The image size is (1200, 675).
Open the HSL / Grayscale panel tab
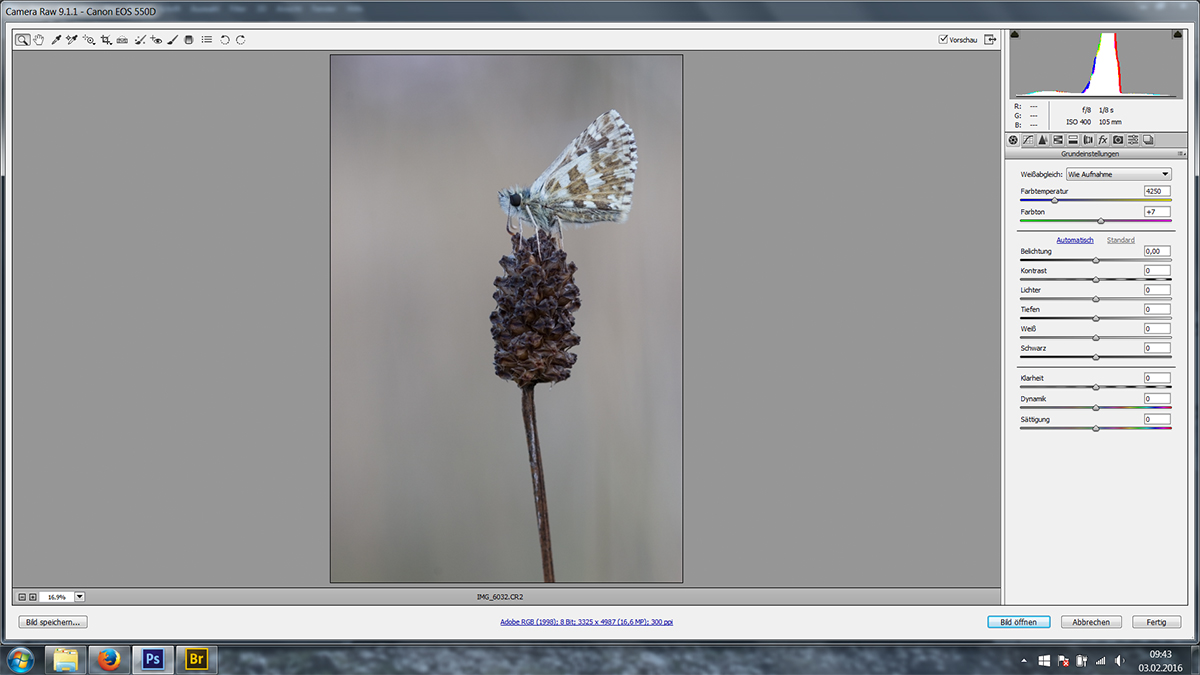coord(1058,140)
